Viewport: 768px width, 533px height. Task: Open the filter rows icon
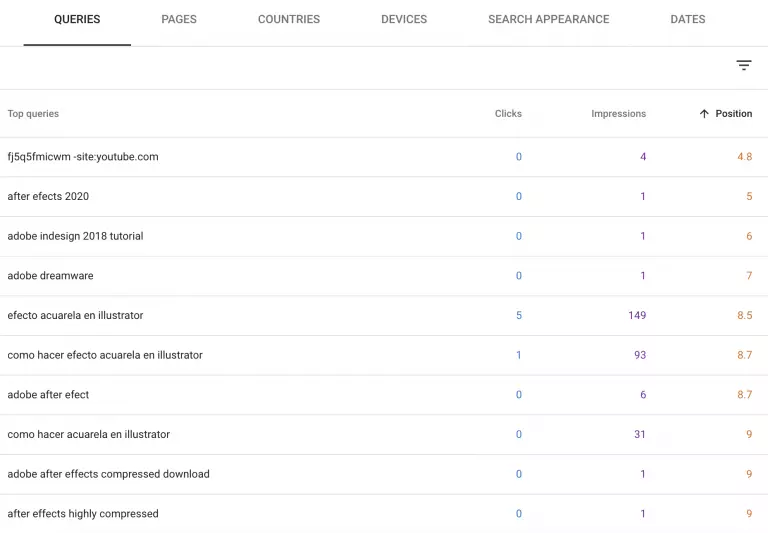click(x=743, y=66)
